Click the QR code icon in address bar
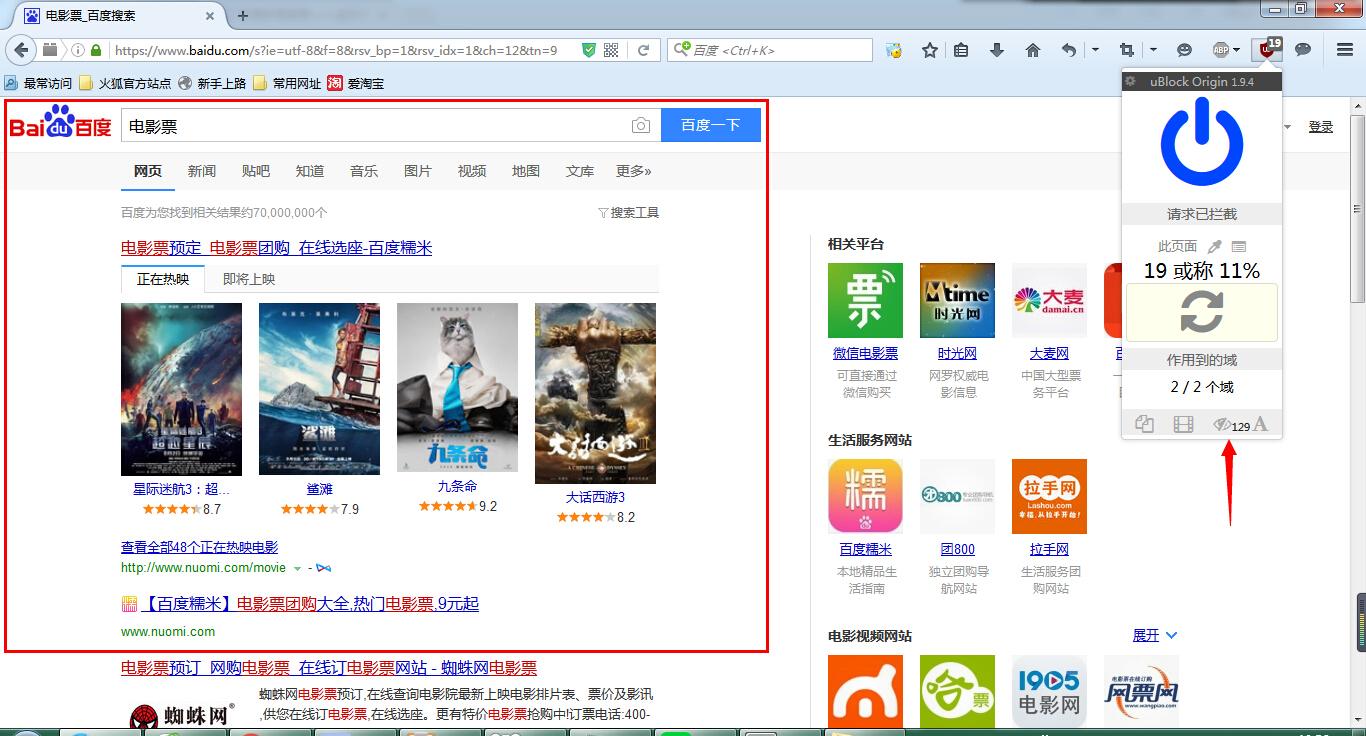 (612, 50)
